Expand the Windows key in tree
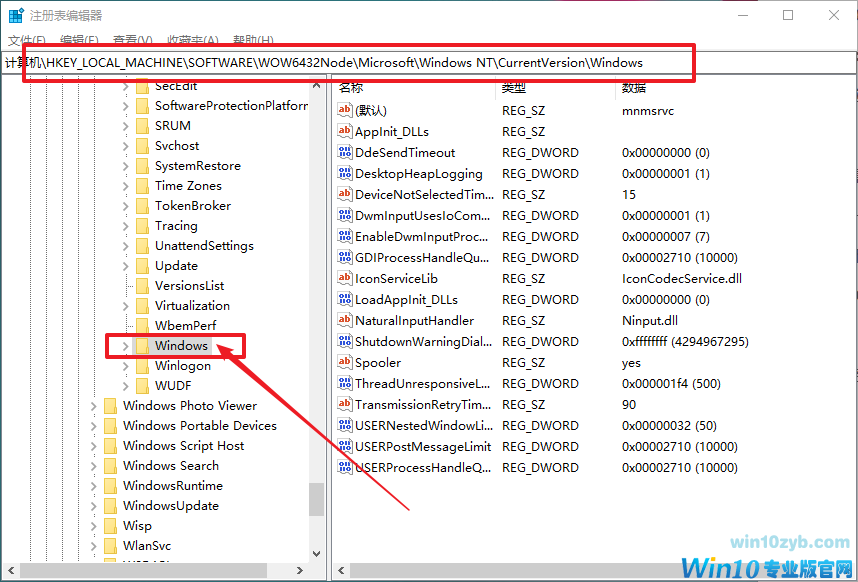 [x=125, y=346]
